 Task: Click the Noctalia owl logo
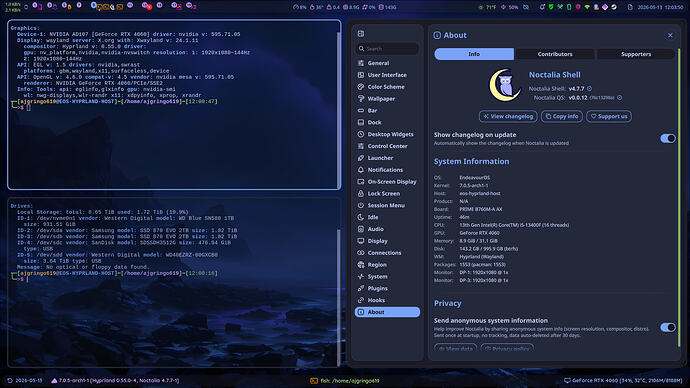505,85
